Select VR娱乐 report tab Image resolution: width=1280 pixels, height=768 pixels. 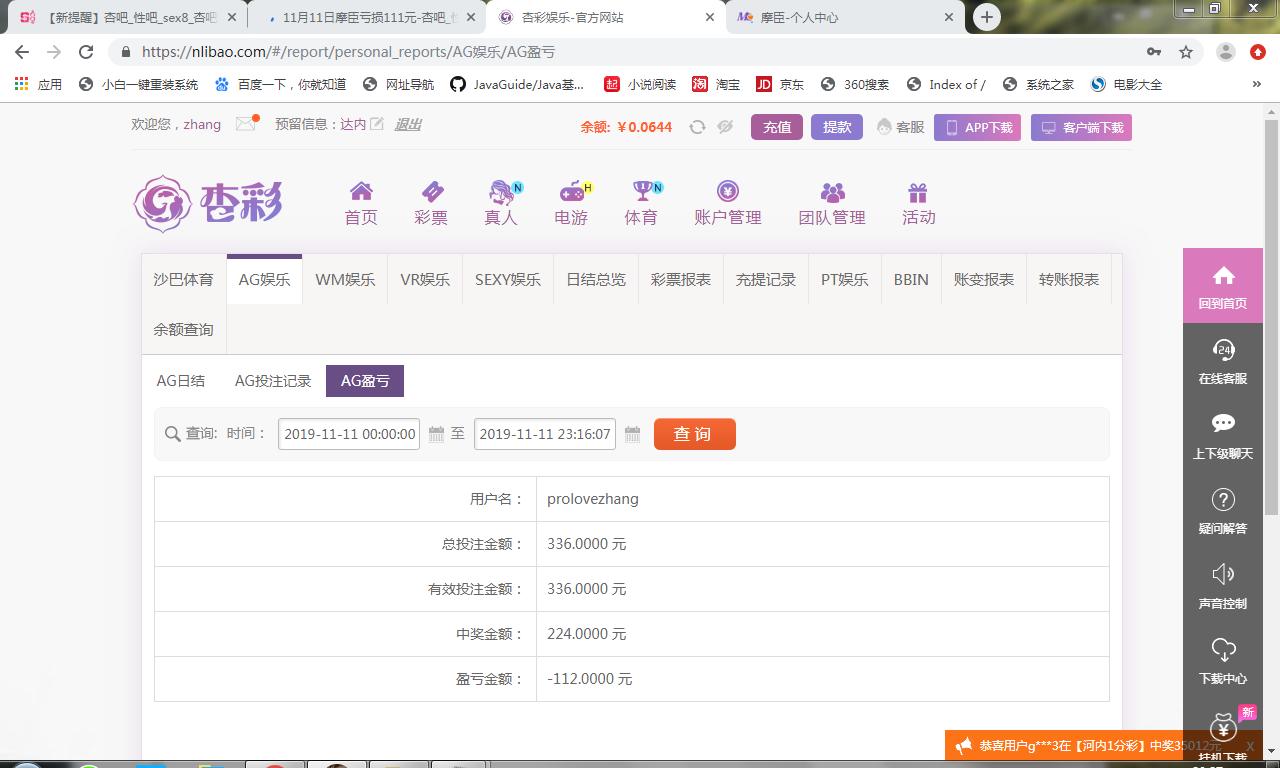[425, 280]
